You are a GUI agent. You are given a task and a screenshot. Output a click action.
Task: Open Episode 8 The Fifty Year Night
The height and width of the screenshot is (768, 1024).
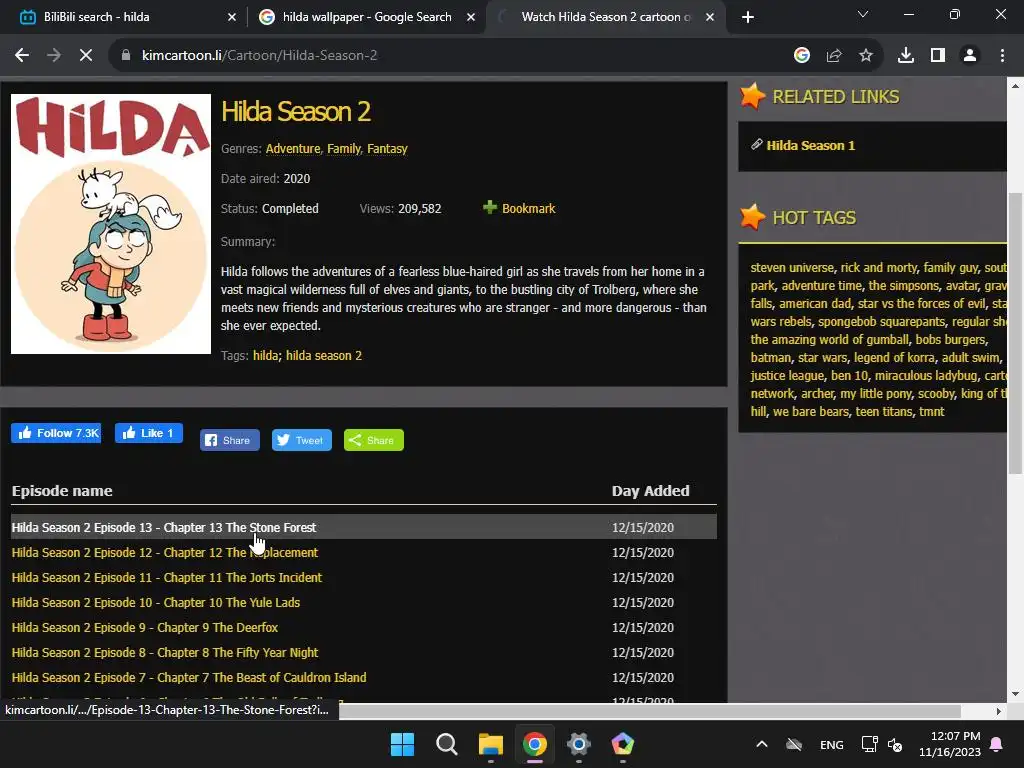[165, 652]
